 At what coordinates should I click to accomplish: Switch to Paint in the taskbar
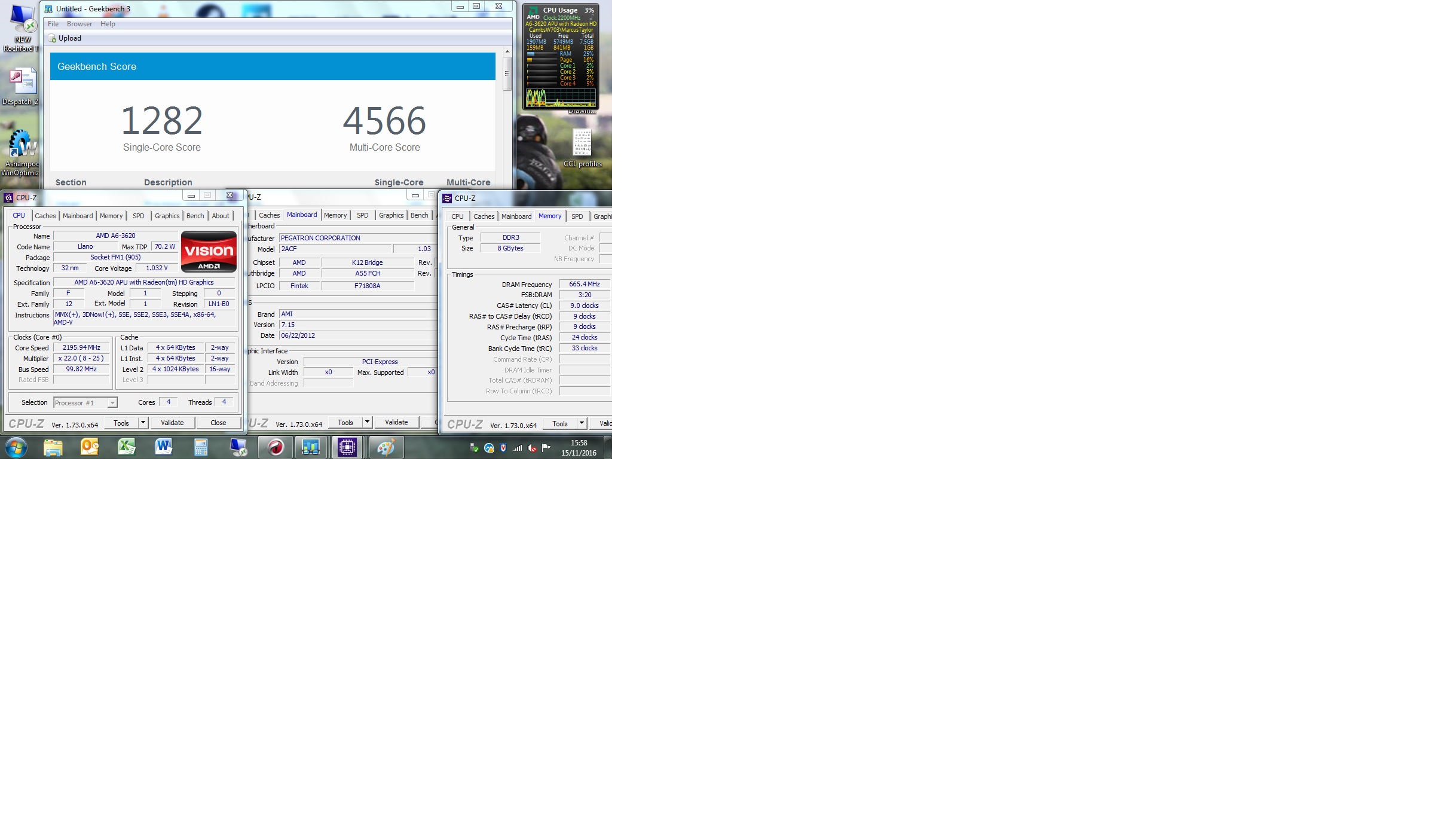386,447
